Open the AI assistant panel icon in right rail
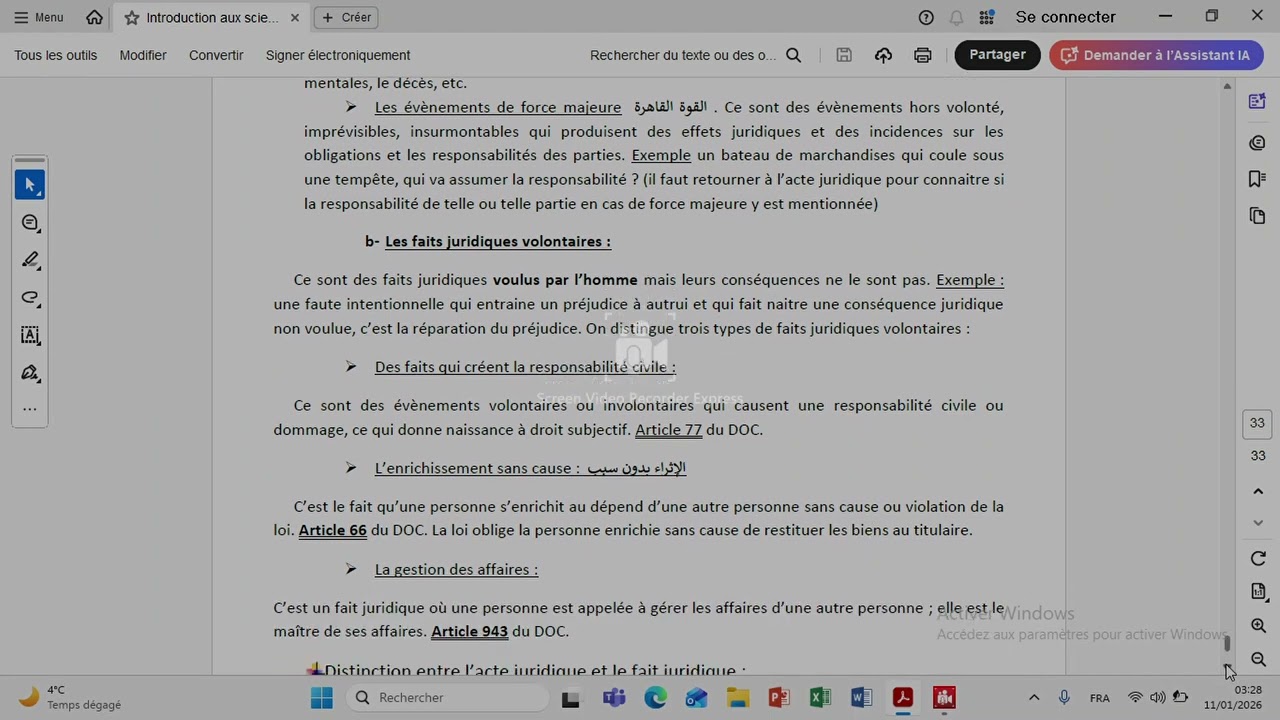Image resolution: width=1280 pixels, height=720 pixels. tap(1258, 101)
